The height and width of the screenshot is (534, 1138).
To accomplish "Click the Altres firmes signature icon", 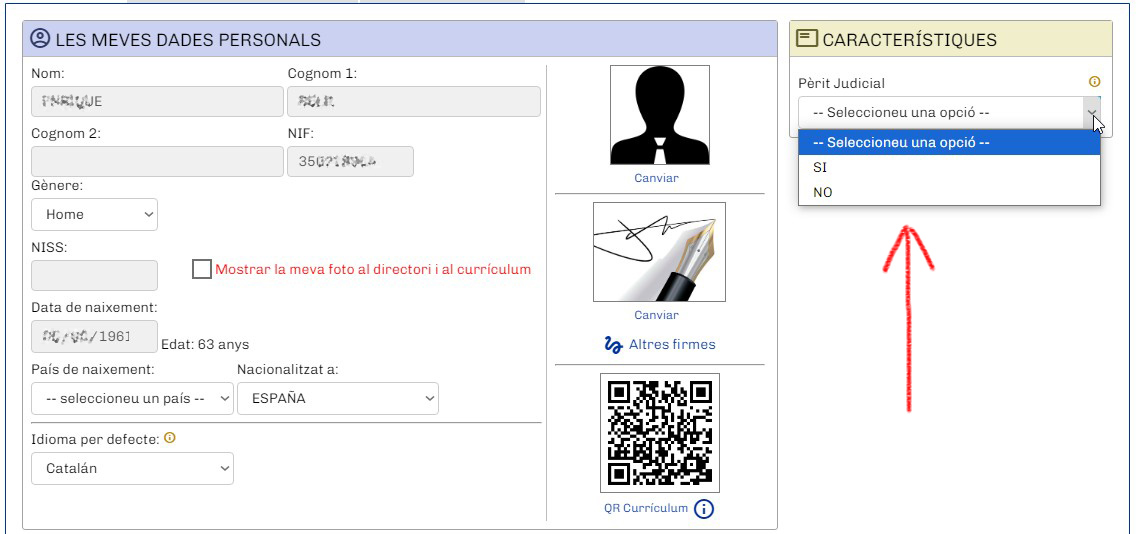I will coord(614,345).
